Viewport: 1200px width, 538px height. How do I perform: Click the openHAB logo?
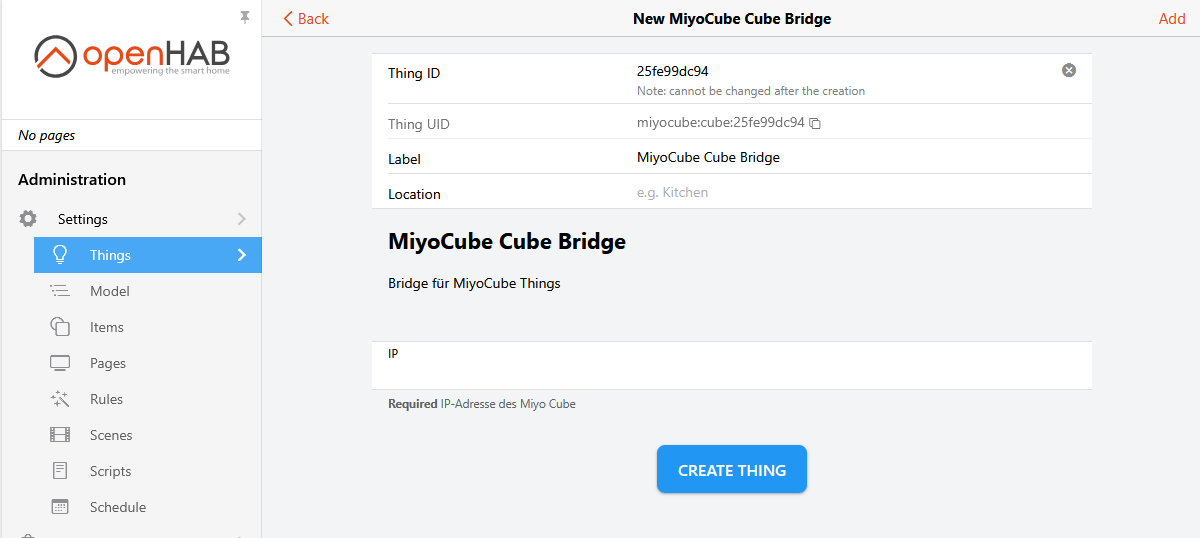tap(132, 56)
